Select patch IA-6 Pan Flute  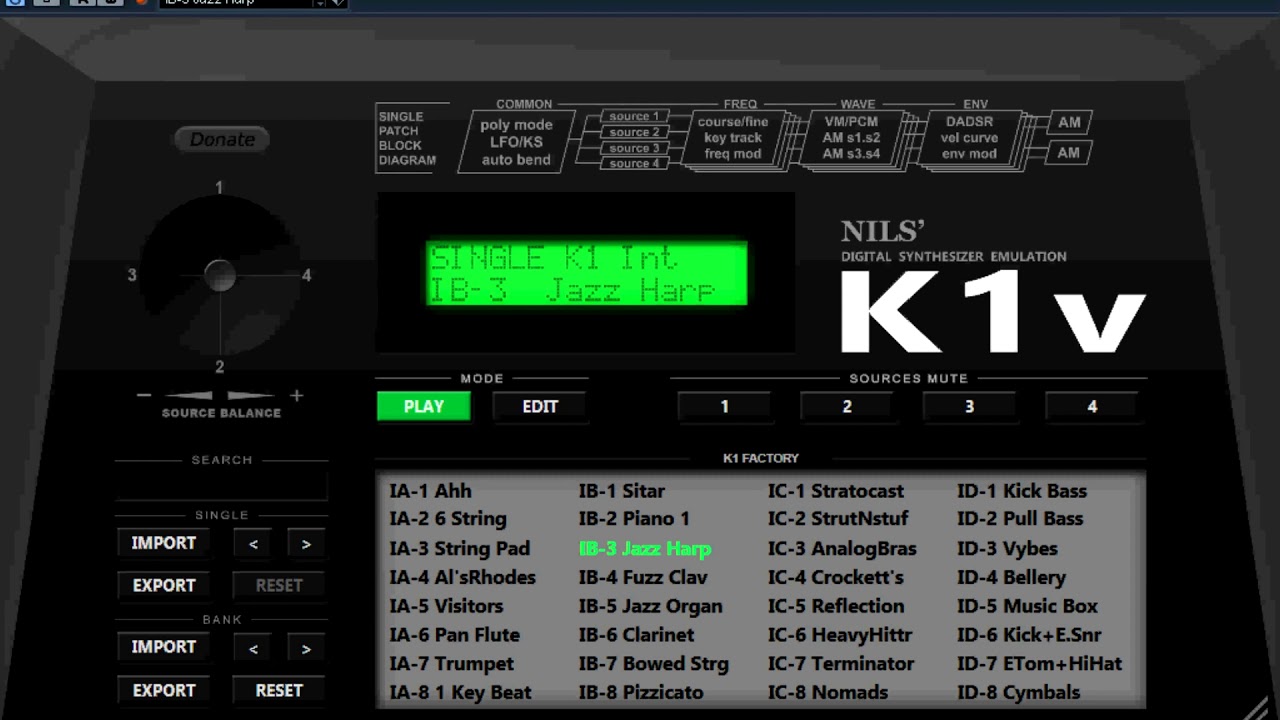coord(454,635)
